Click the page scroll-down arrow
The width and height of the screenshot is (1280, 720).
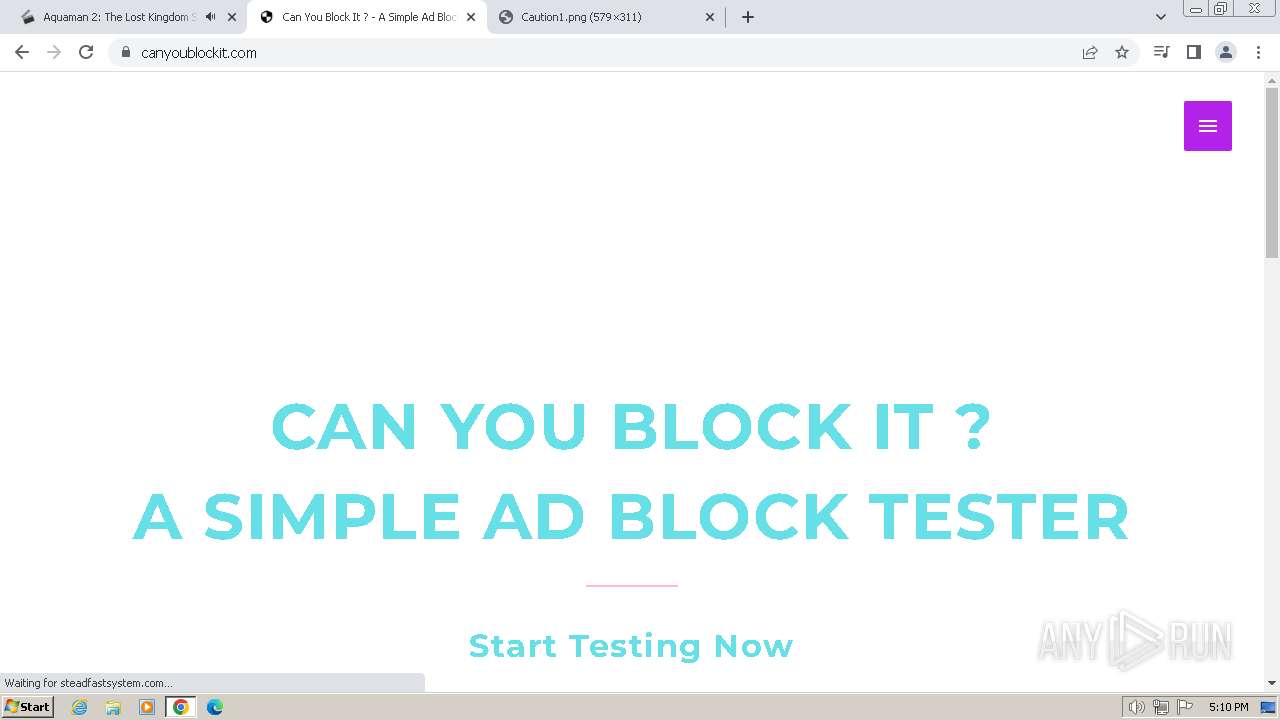tap(1272, 683)
